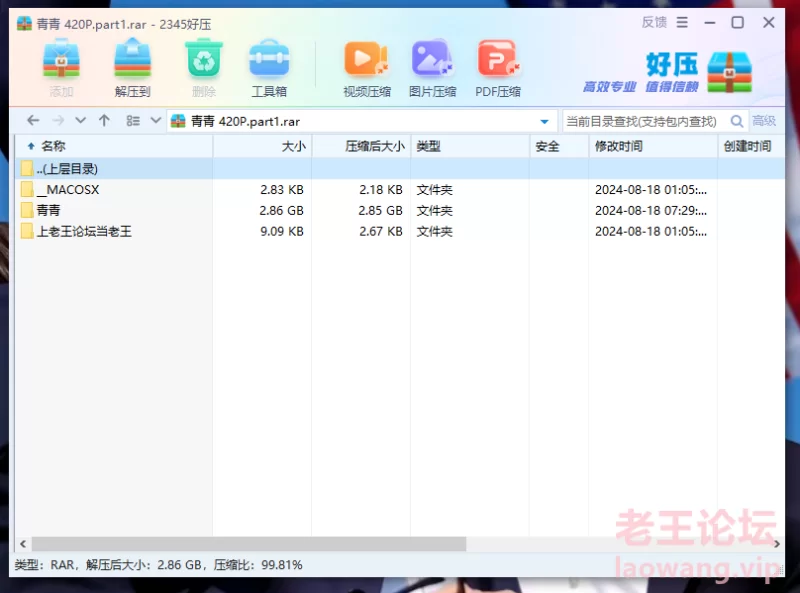
Task: Open navigation history dropdown chevron
Action: coord(80,120)
